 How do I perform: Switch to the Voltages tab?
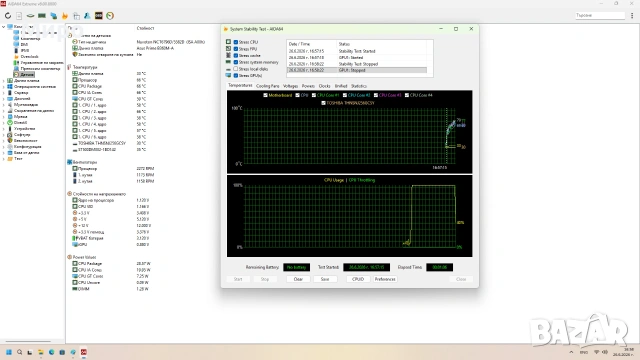tap(290, 86)
